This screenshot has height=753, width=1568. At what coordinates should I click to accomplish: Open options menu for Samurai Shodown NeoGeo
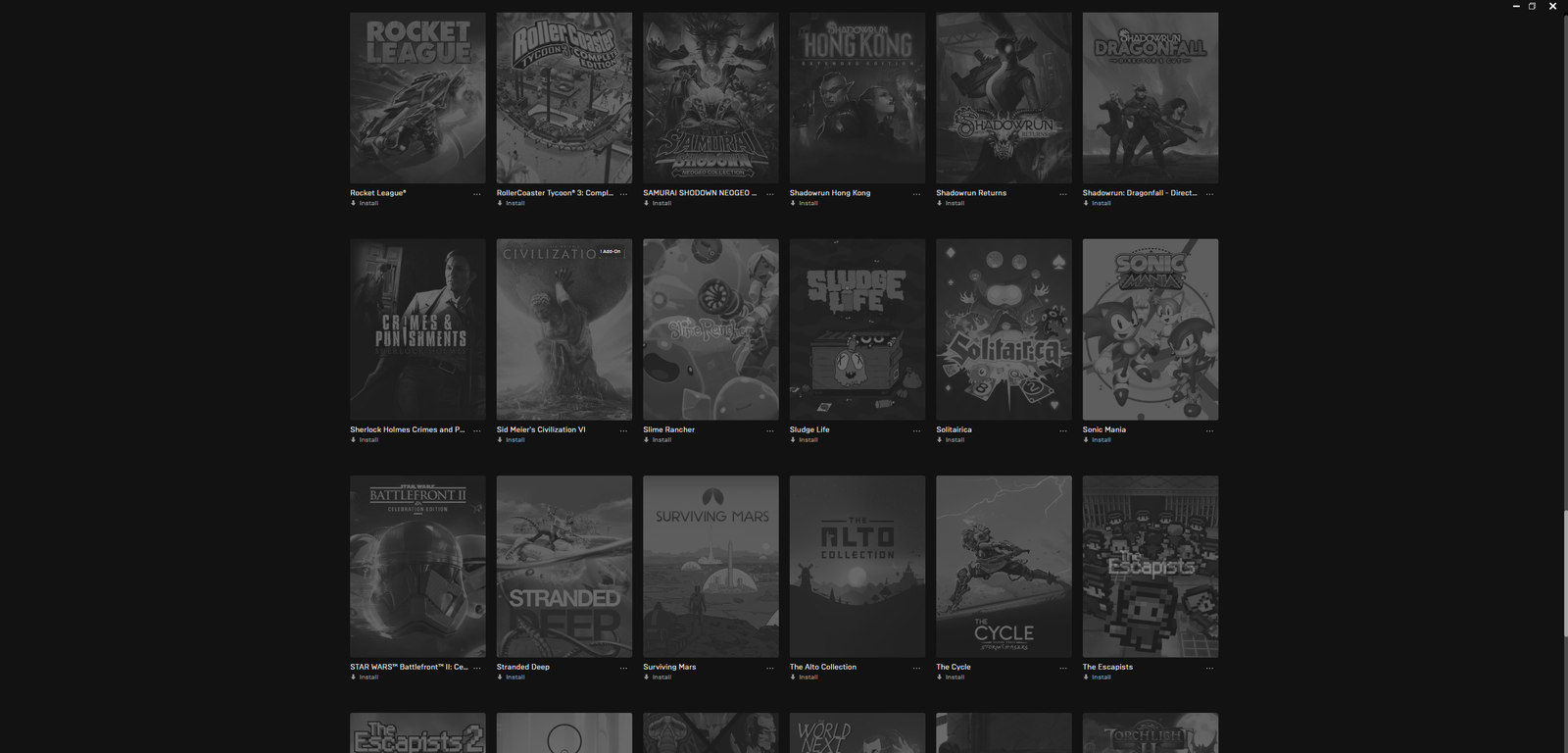[770, 194]
